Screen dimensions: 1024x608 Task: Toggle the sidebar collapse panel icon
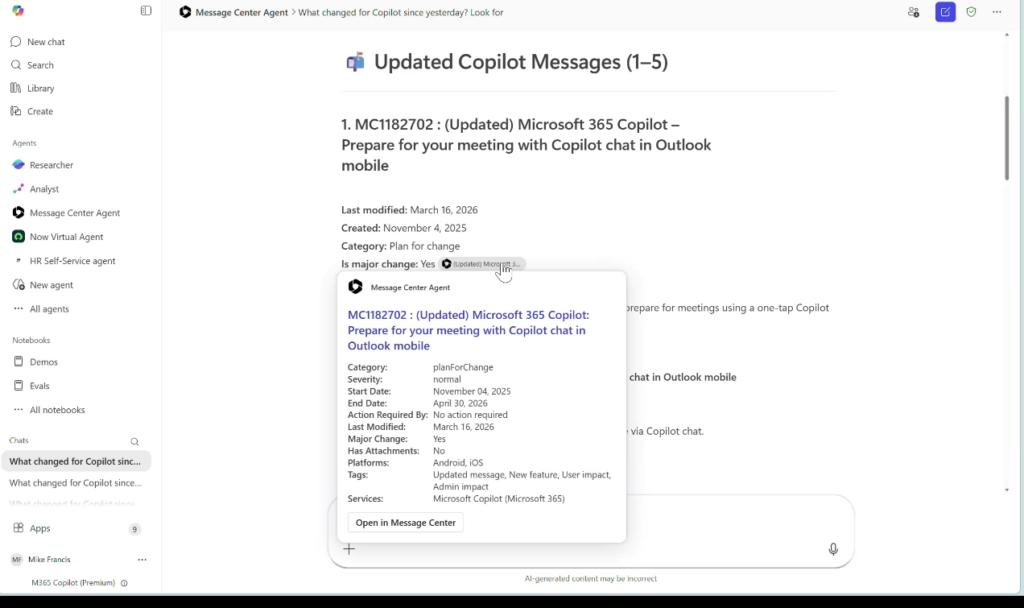click(146, 11)
